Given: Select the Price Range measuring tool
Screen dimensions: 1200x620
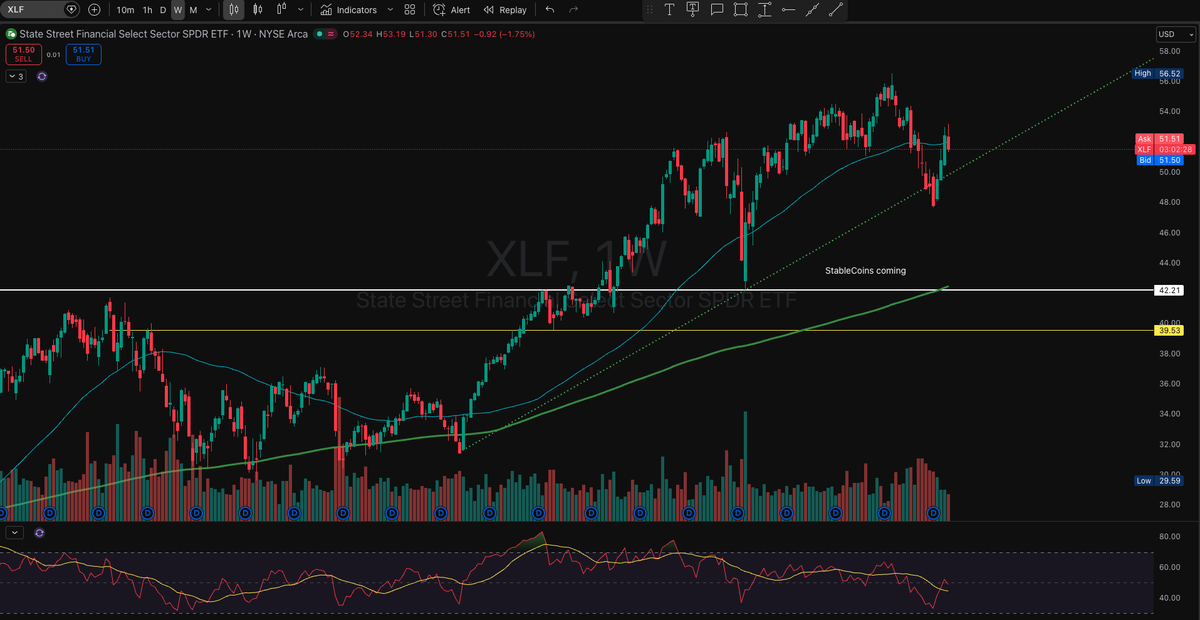Looking at the screenshot, I should coord(764,10).
